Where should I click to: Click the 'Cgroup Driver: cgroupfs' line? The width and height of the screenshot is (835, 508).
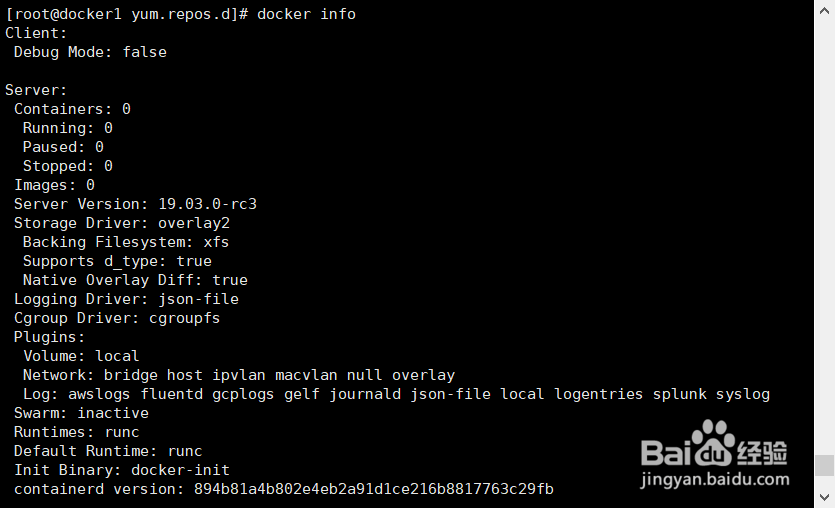[x=117, y=318]
